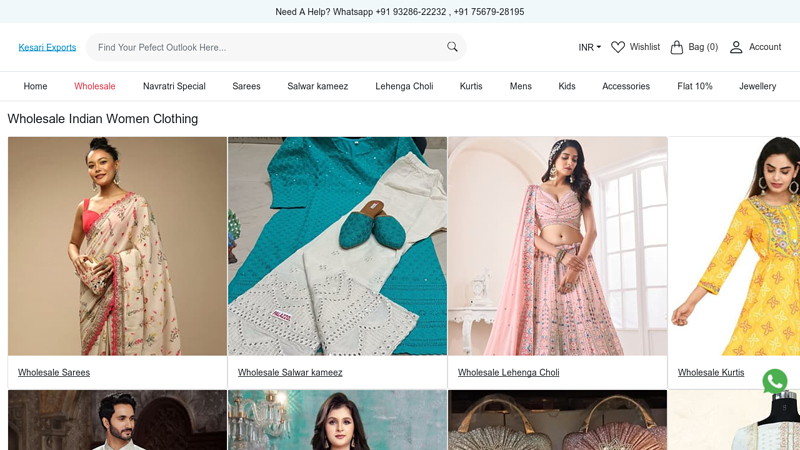Click the Account person icon
This screenshot has height=450, width=800.
pyautogui.click(x=736, y=47)
